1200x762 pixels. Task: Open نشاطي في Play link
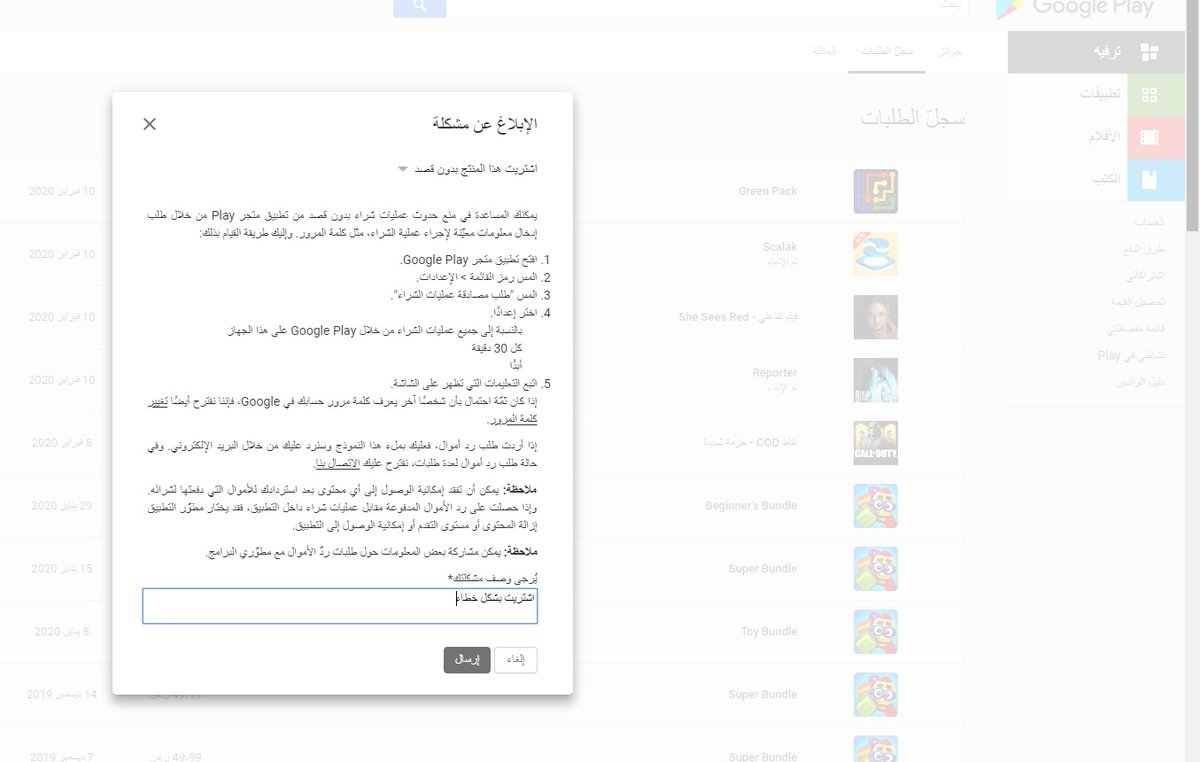1131,355
